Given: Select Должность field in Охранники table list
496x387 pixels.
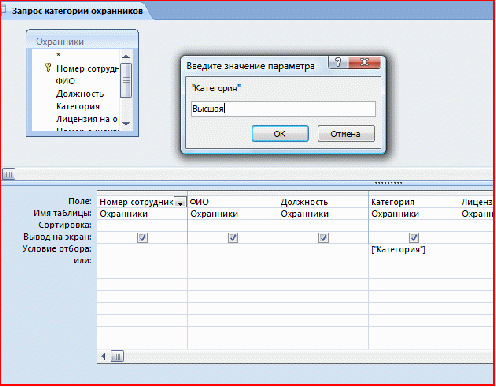Looking at the screenshot, I should tap(80, 94).
